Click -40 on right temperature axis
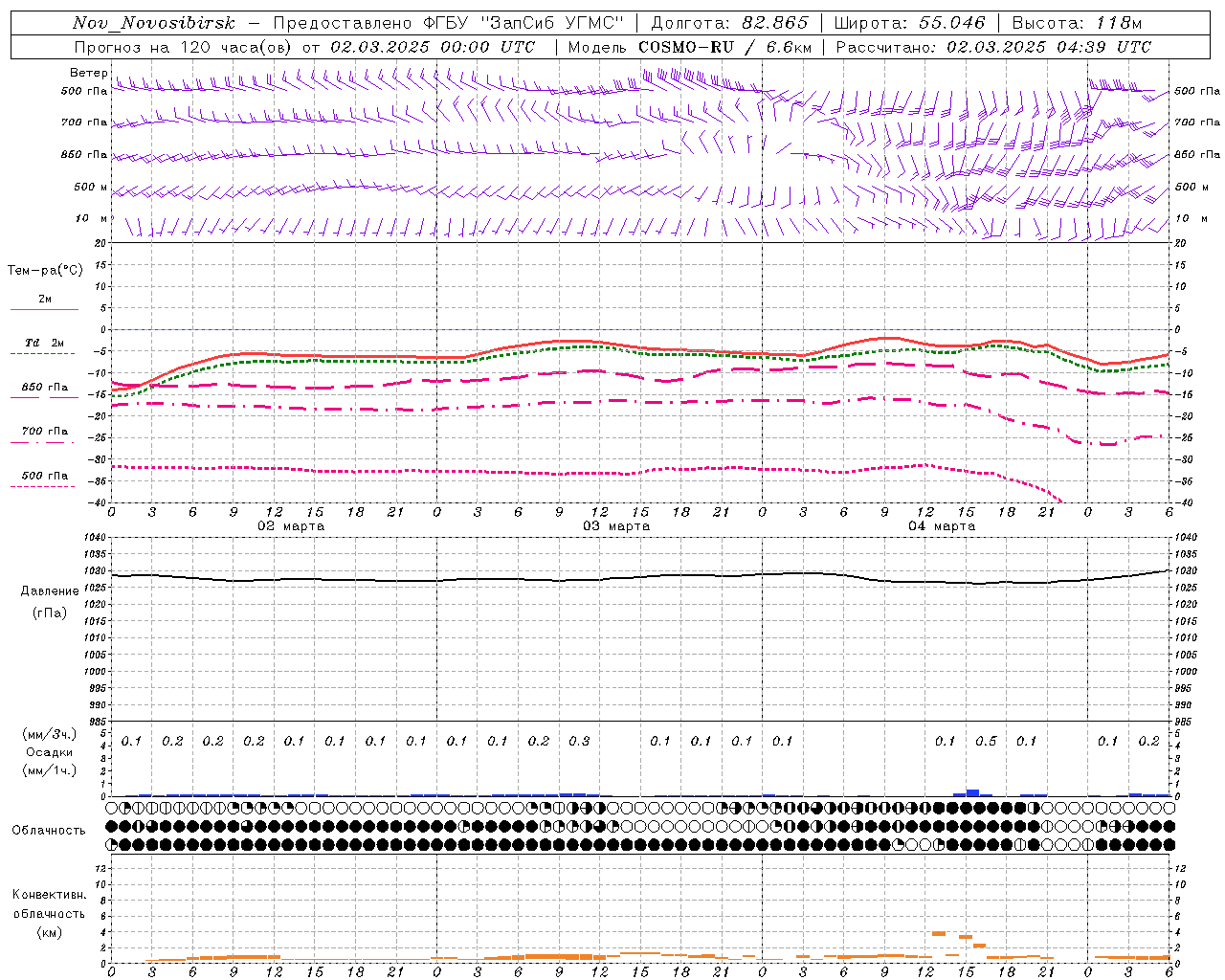The height and width of the screenshot is (980, 1225). [1183, 503]
